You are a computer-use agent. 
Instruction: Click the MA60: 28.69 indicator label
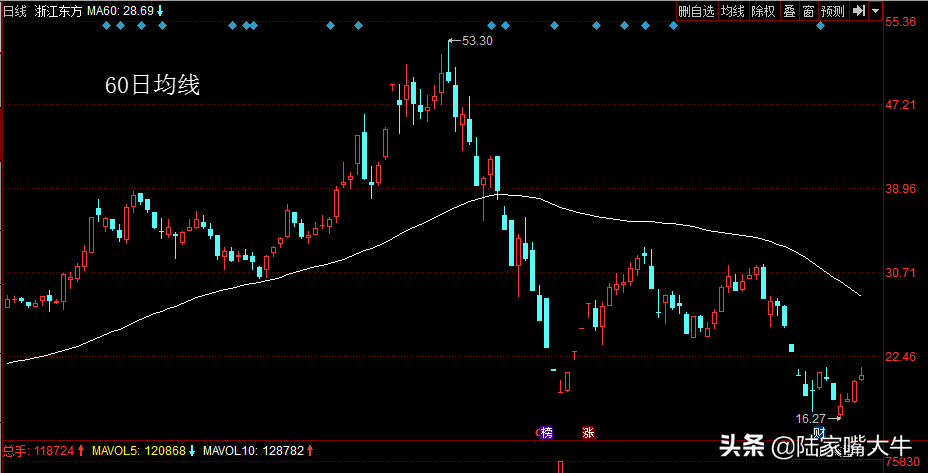click(125, 11)
